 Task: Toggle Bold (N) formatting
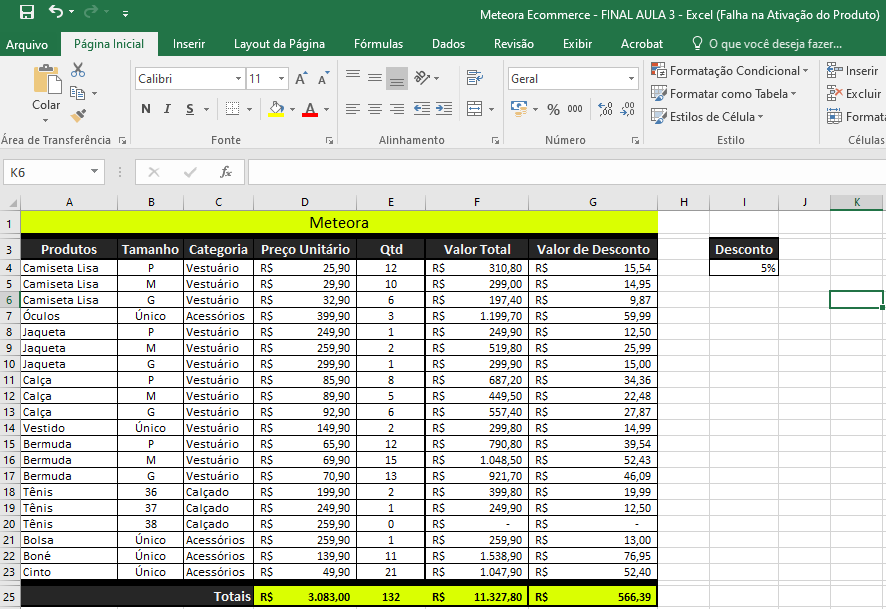tap(145, 109)
